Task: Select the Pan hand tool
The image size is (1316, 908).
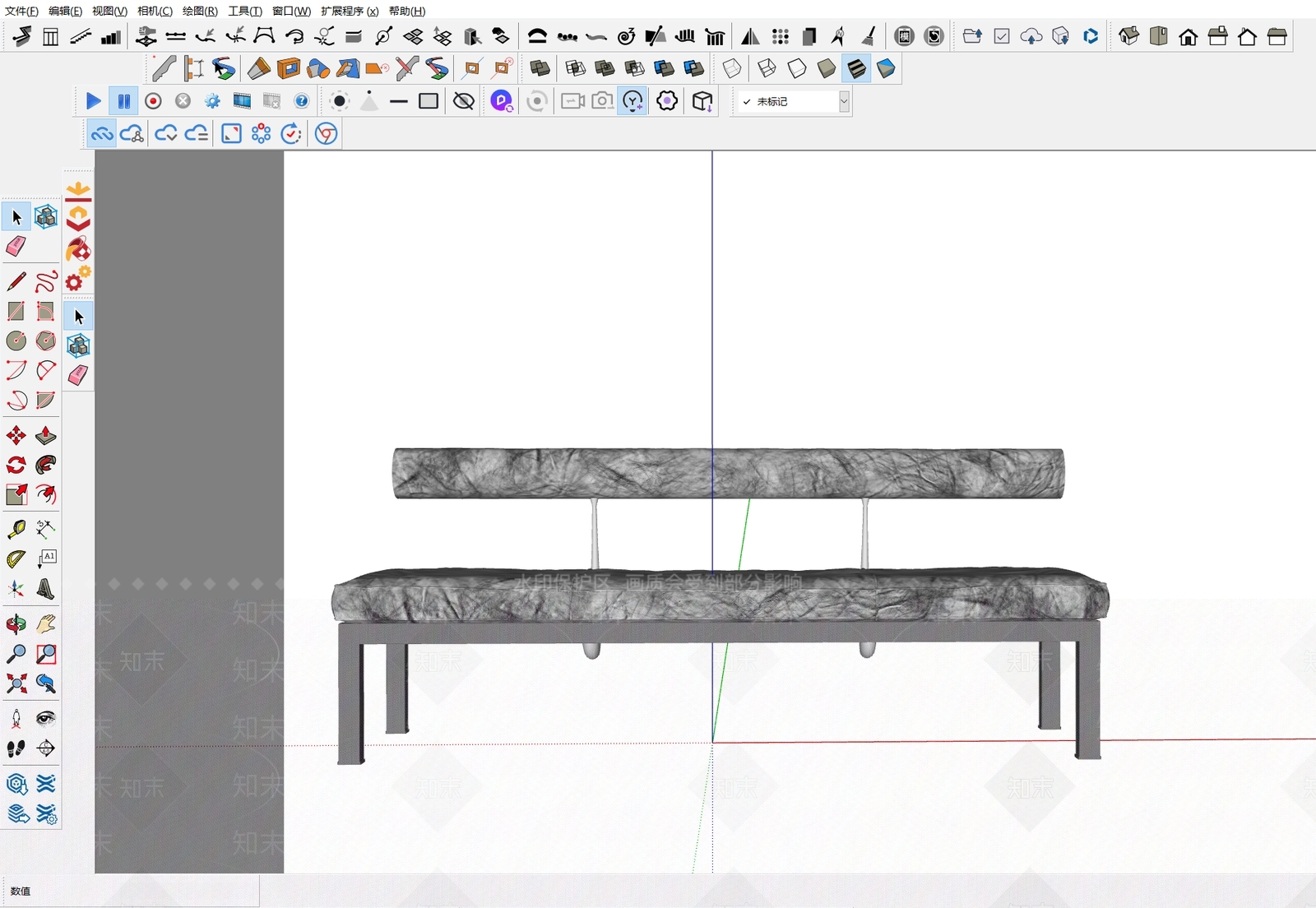Action: coord(46,624)
